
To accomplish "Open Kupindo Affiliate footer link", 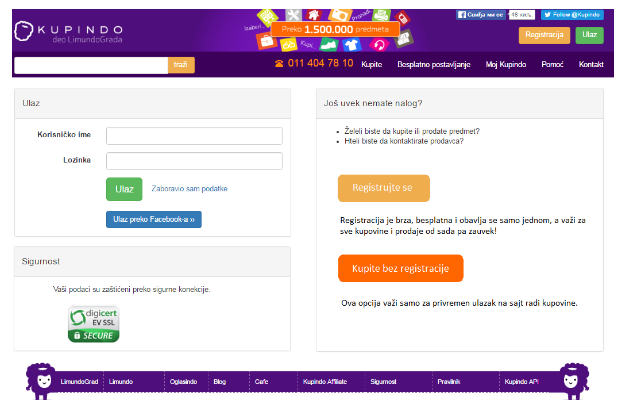I will point(325,381).
